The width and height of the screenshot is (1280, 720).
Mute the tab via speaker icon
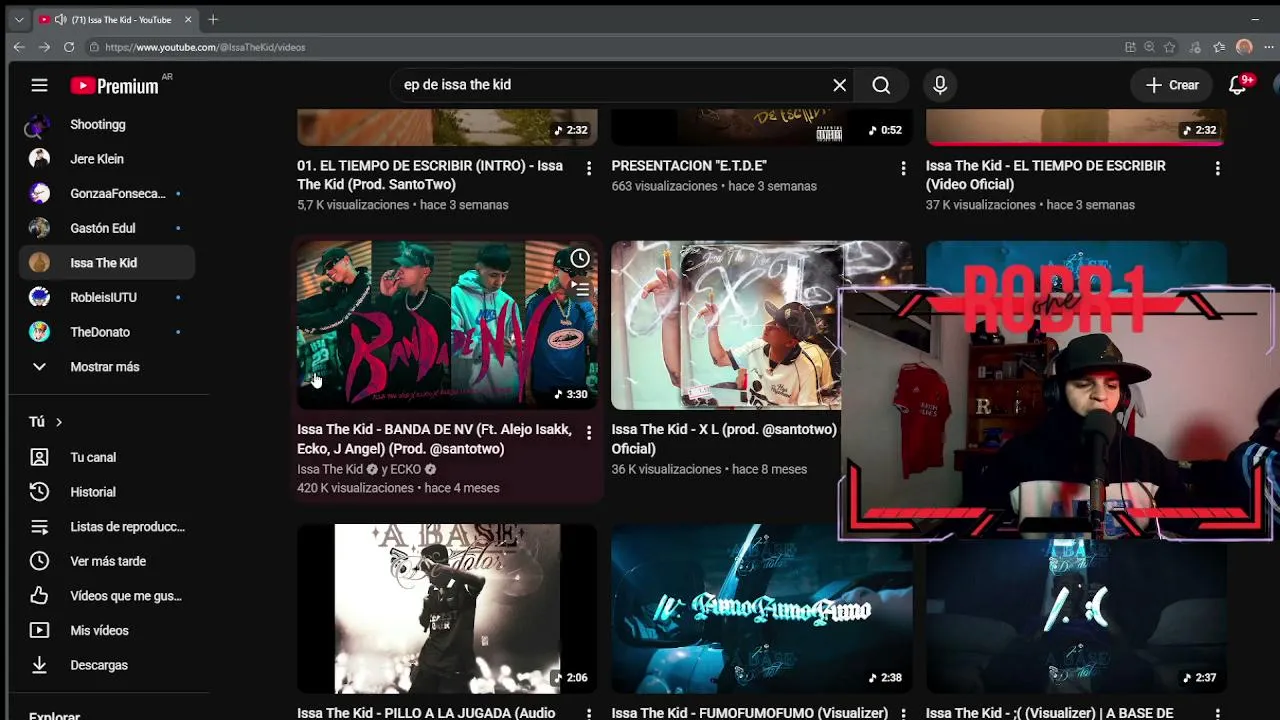tap(61, 19)
